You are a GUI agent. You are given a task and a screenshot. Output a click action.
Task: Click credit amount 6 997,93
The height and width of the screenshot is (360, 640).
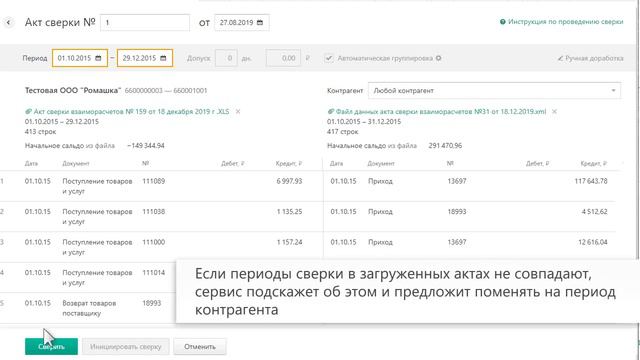click(289, 181)
